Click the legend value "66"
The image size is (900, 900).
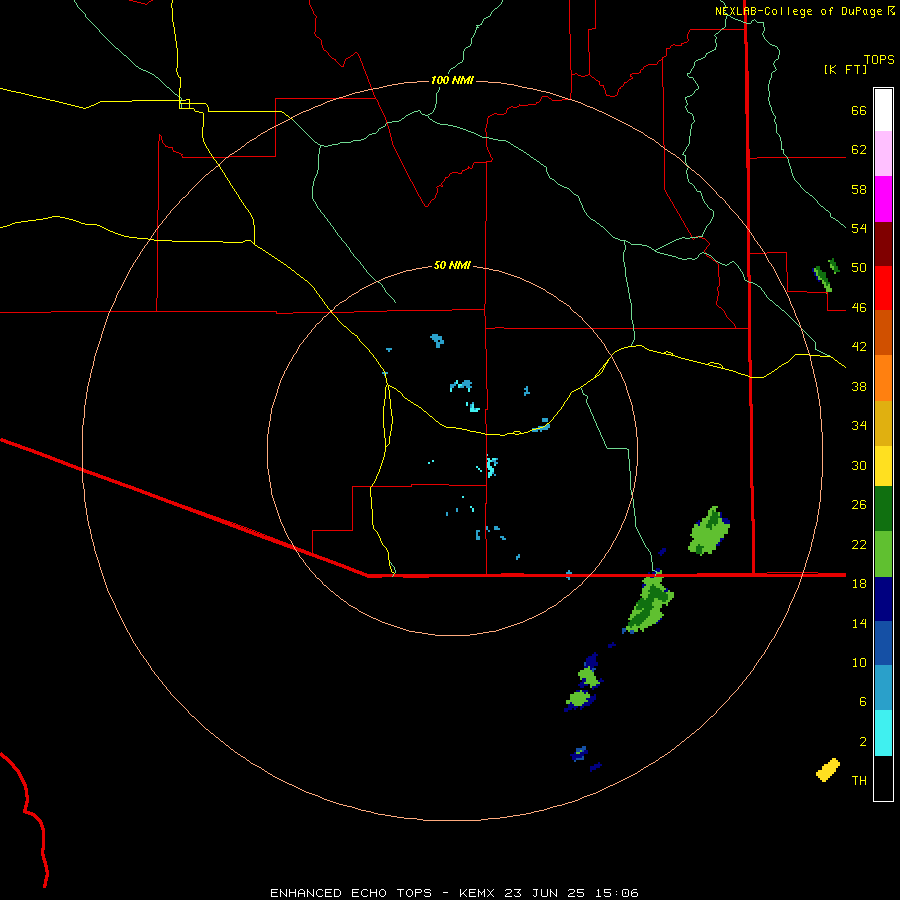(859, 110)
